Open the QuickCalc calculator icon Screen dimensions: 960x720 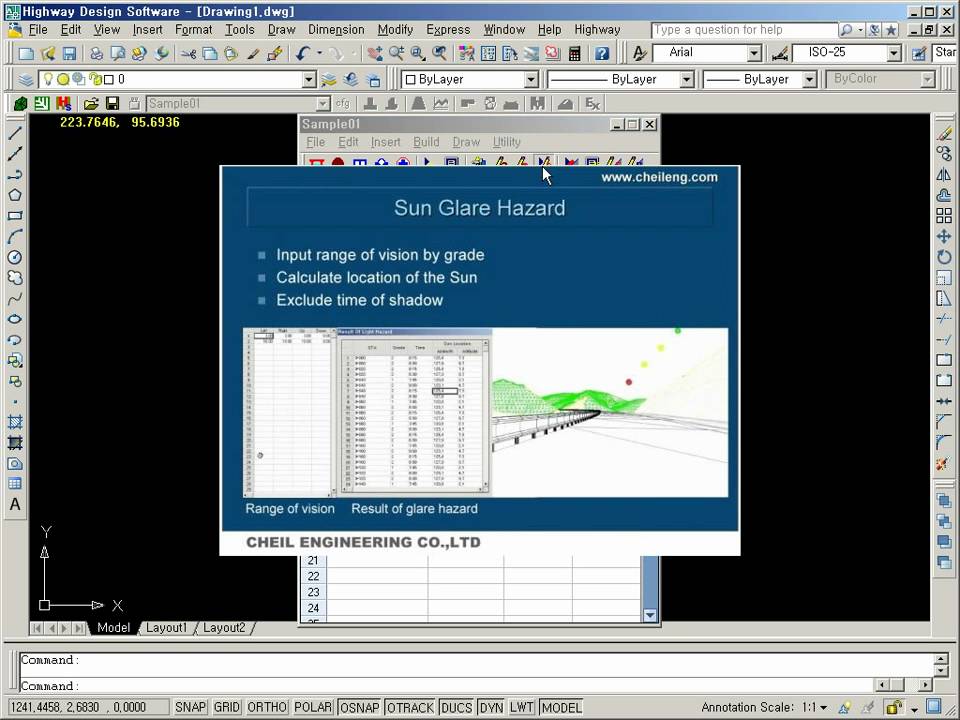click(x=574, y=54)
